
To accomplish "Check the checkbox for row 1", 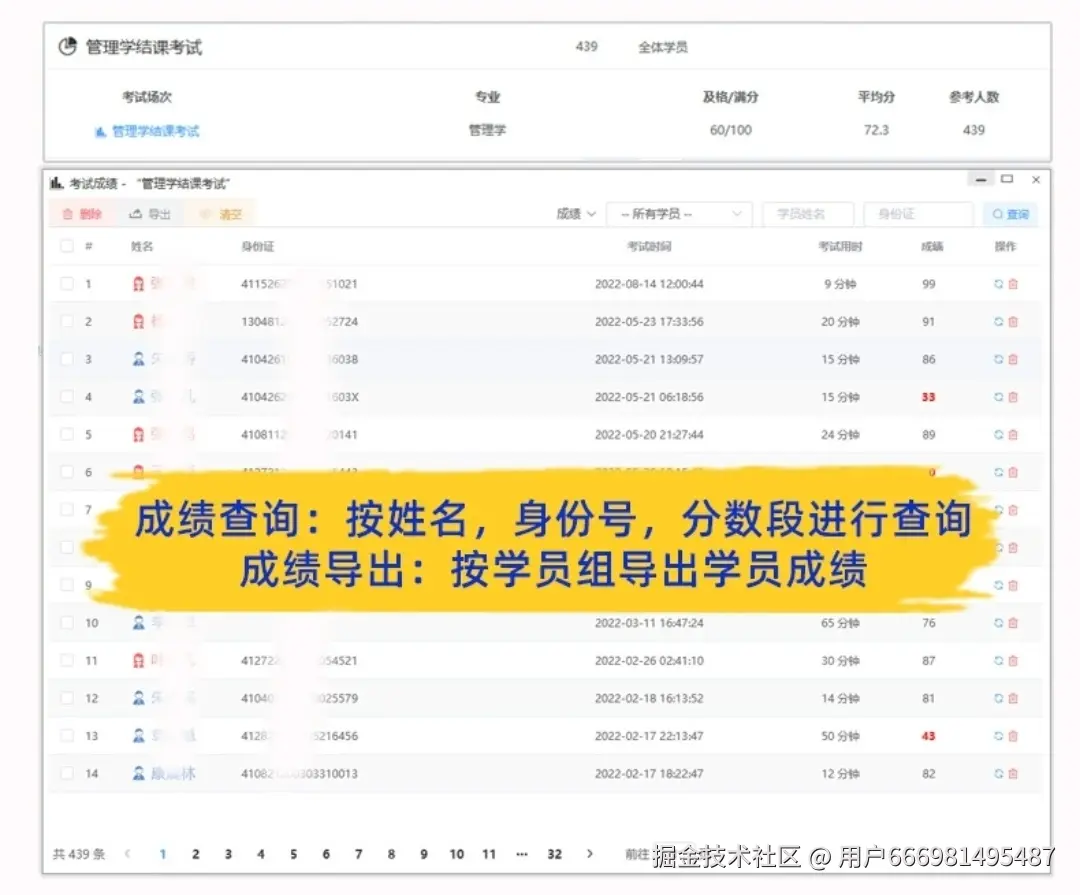I will coord(67,283).
